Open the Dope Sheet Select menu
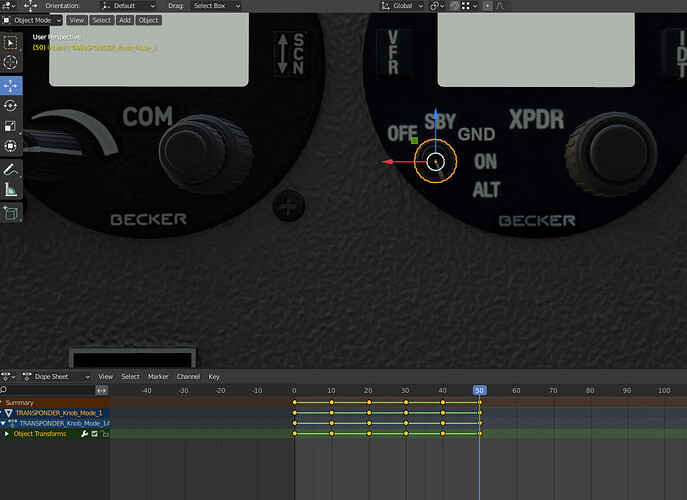This screenshot has height=500, width=687. tap(131, 376)
